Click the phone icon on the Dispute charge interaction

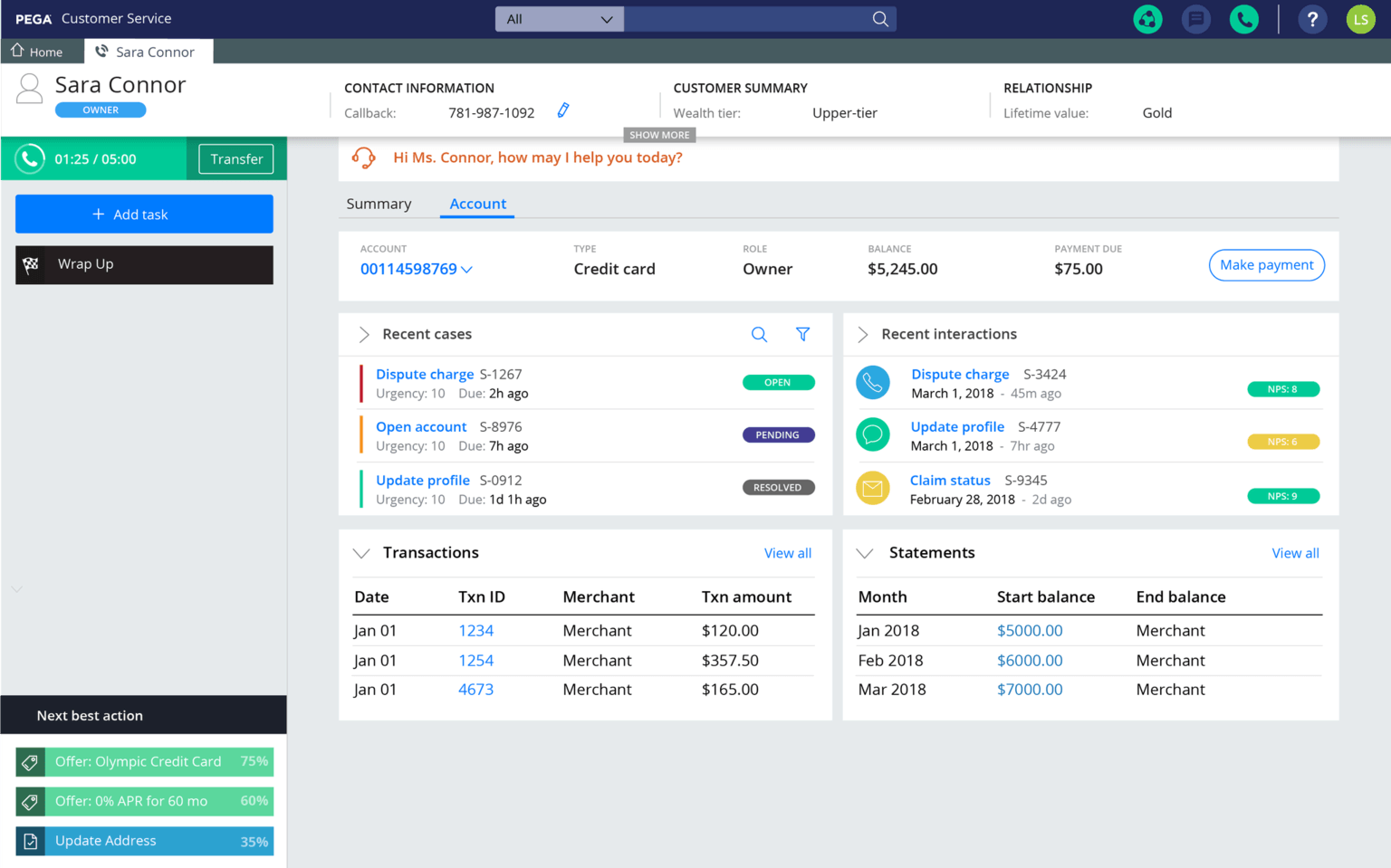point(872,382)
